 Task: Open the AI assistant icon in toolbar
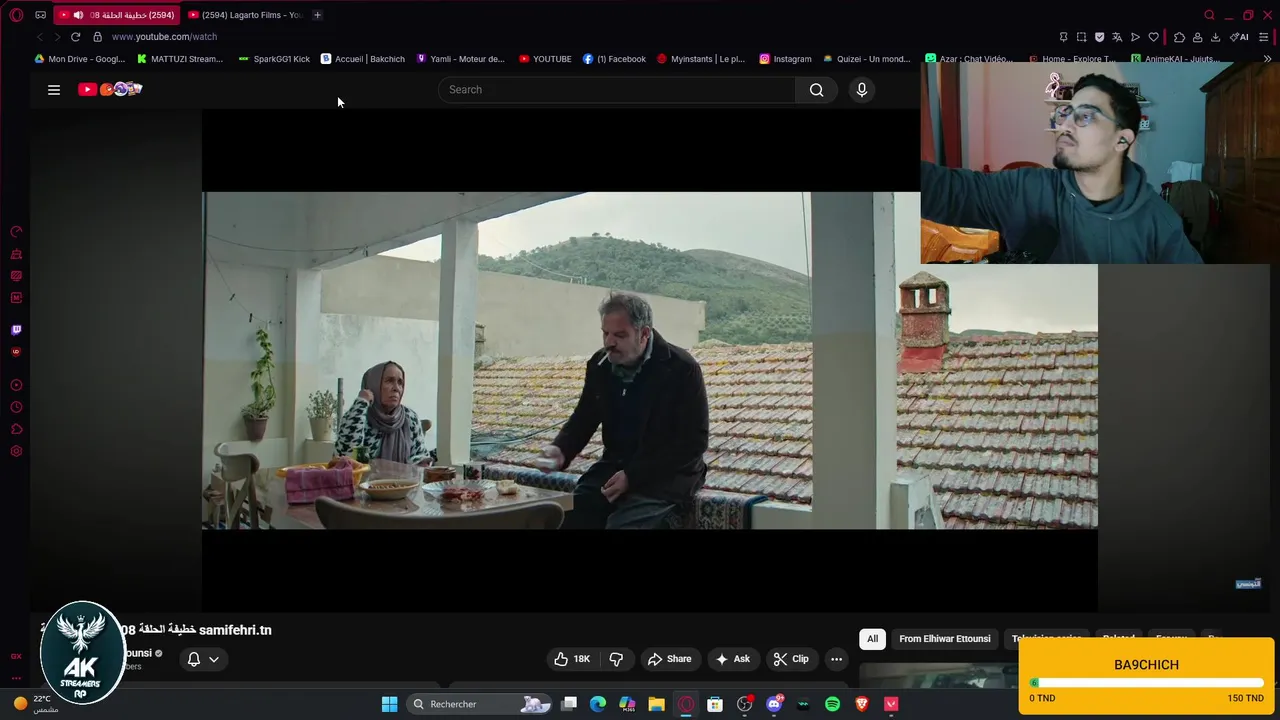(x=1240, y=37)
